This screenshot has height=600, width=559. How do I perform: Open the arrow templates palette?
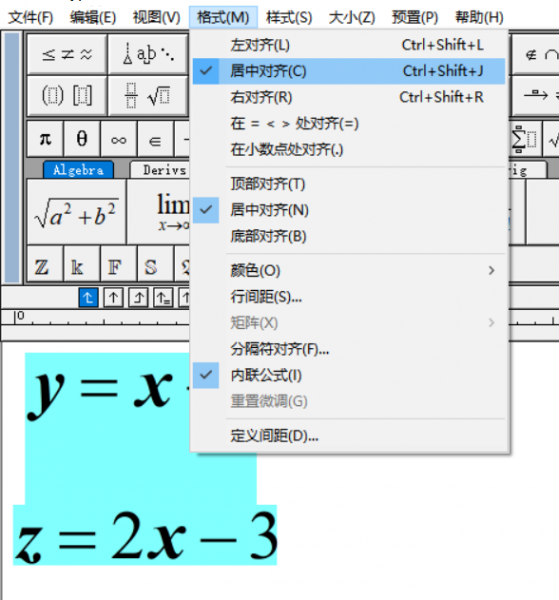click(536, 95)
